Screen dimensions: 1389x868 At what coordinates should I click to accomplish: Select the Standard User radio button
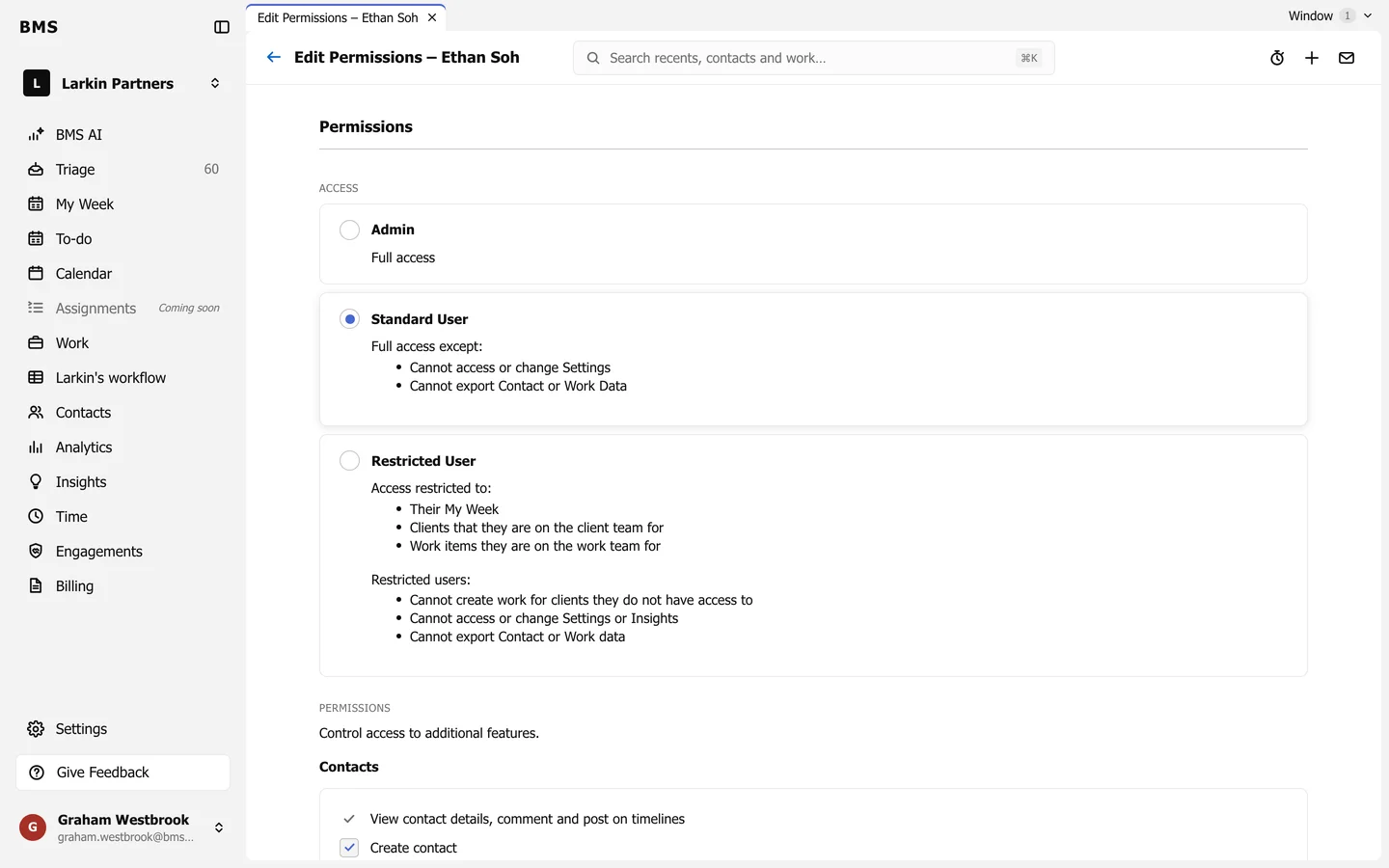pos(349,319)
